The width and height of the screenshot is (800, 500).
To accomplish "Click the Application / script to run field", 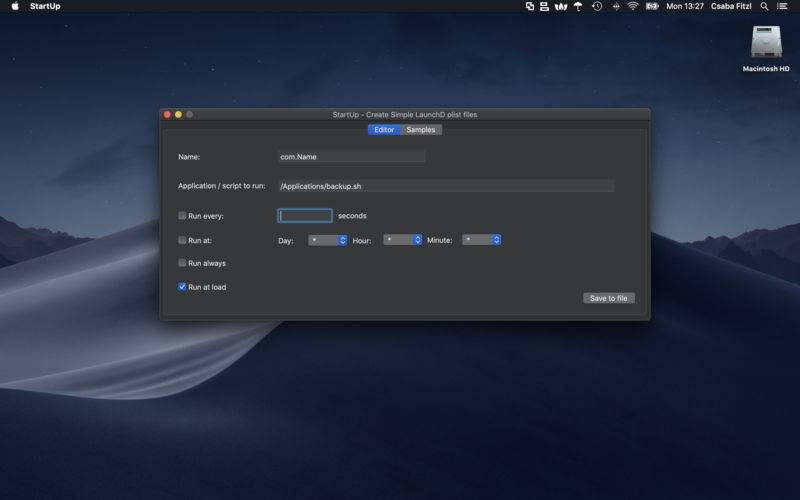I will (446, 186).
